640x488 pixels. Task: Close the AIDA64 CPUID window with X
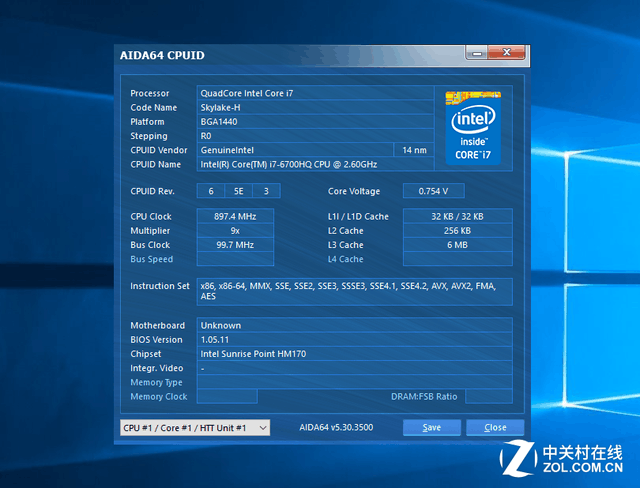coord(506,53)
